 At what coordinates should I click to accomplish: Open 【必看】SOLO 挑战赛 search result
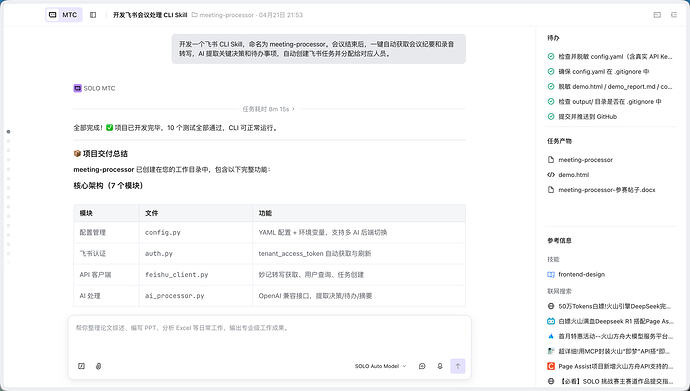[615, 381]
